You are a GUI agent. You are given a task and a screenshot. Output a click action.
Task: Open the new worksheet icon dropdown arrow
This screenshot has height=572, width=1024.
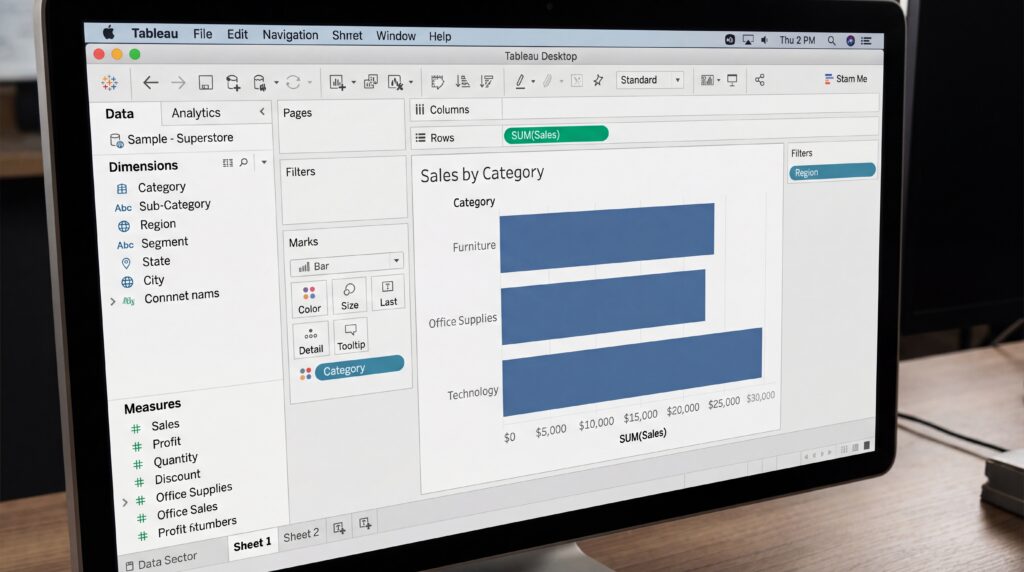(353, 82)
